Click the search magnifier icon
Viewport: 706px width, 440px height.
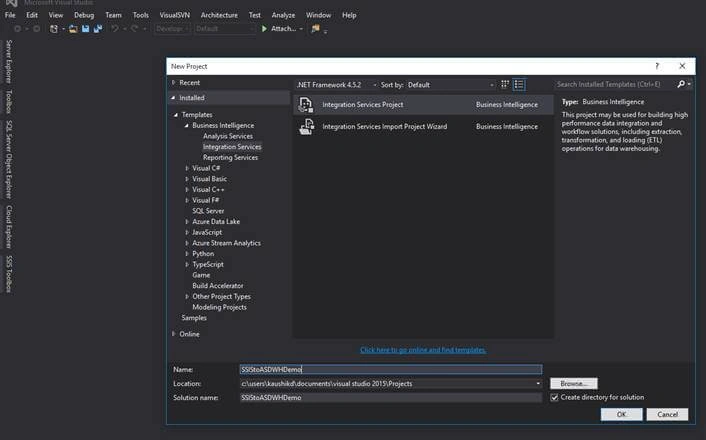[681, 84]
